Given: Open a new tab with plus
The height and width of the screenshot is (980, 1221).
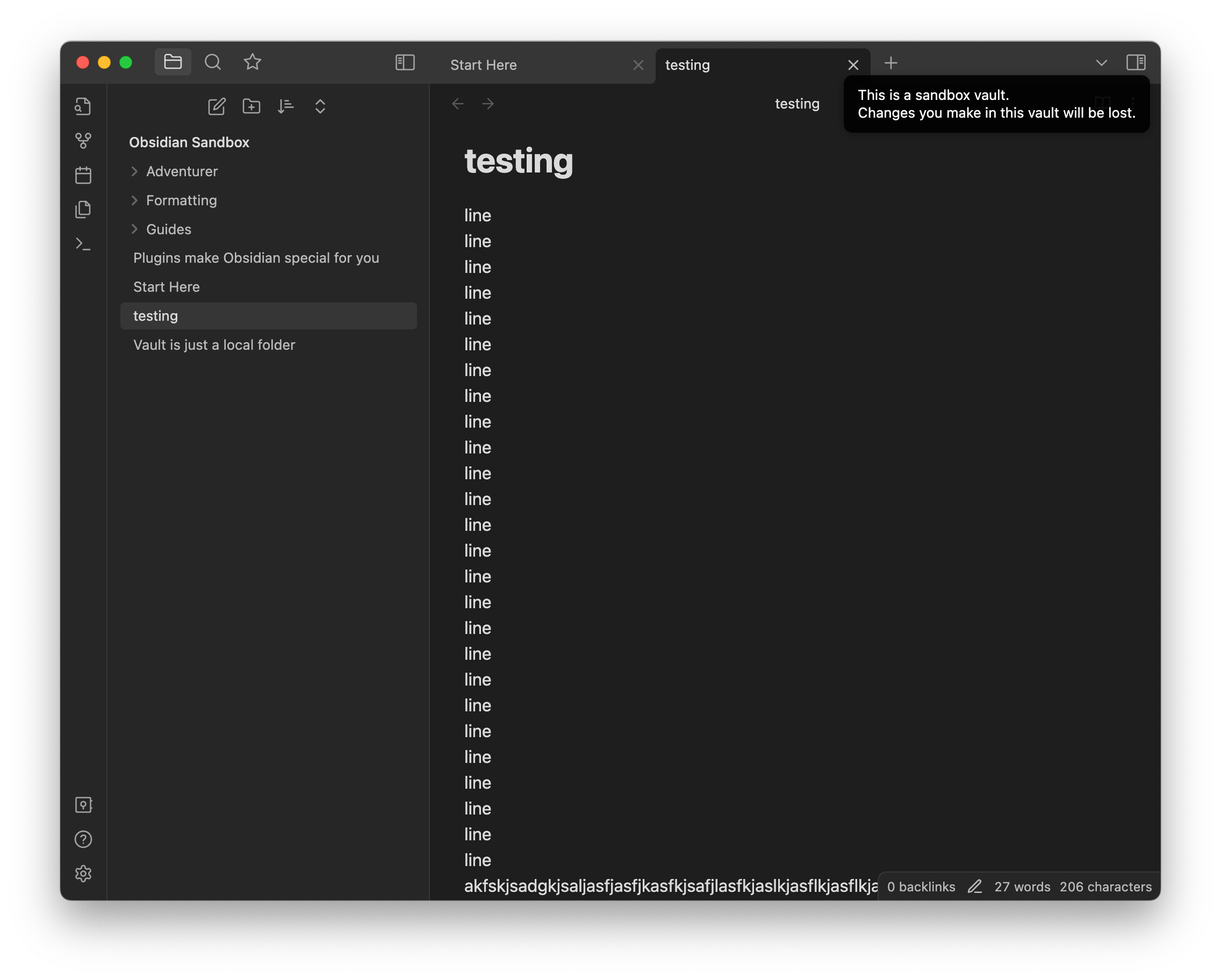Looking at the screenshot, I should click(x=891, y=63).
